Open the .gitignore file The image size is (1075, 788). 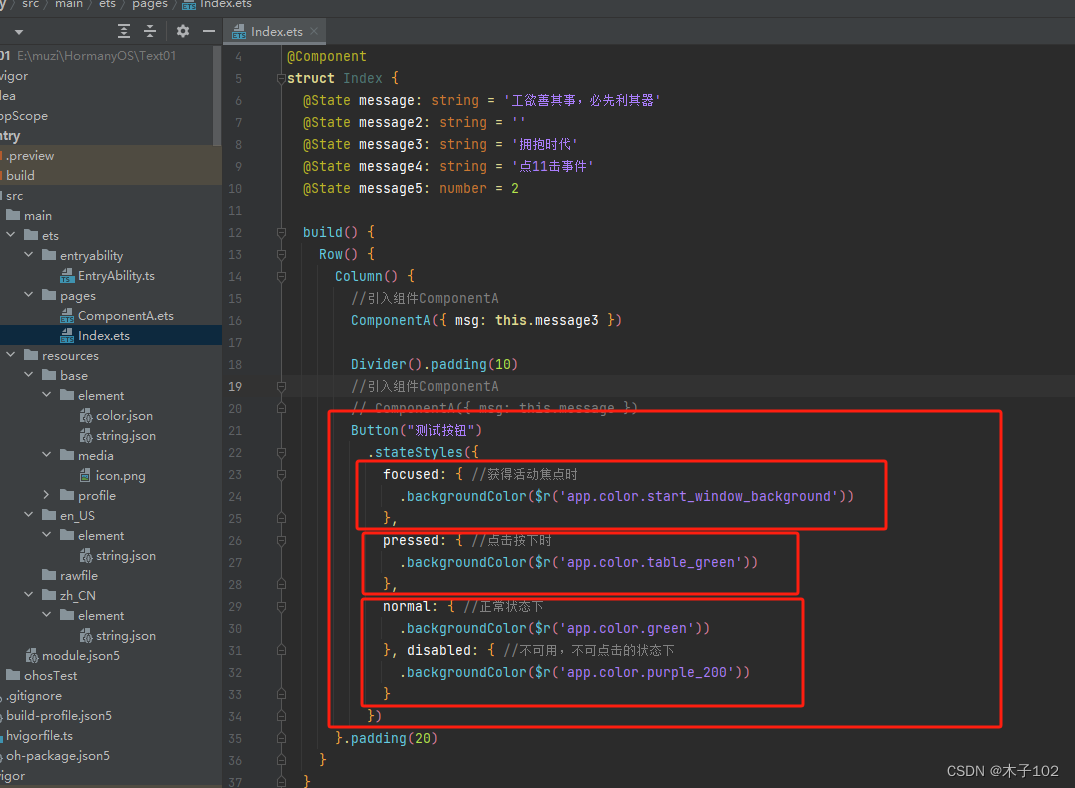tap(34, 695)
